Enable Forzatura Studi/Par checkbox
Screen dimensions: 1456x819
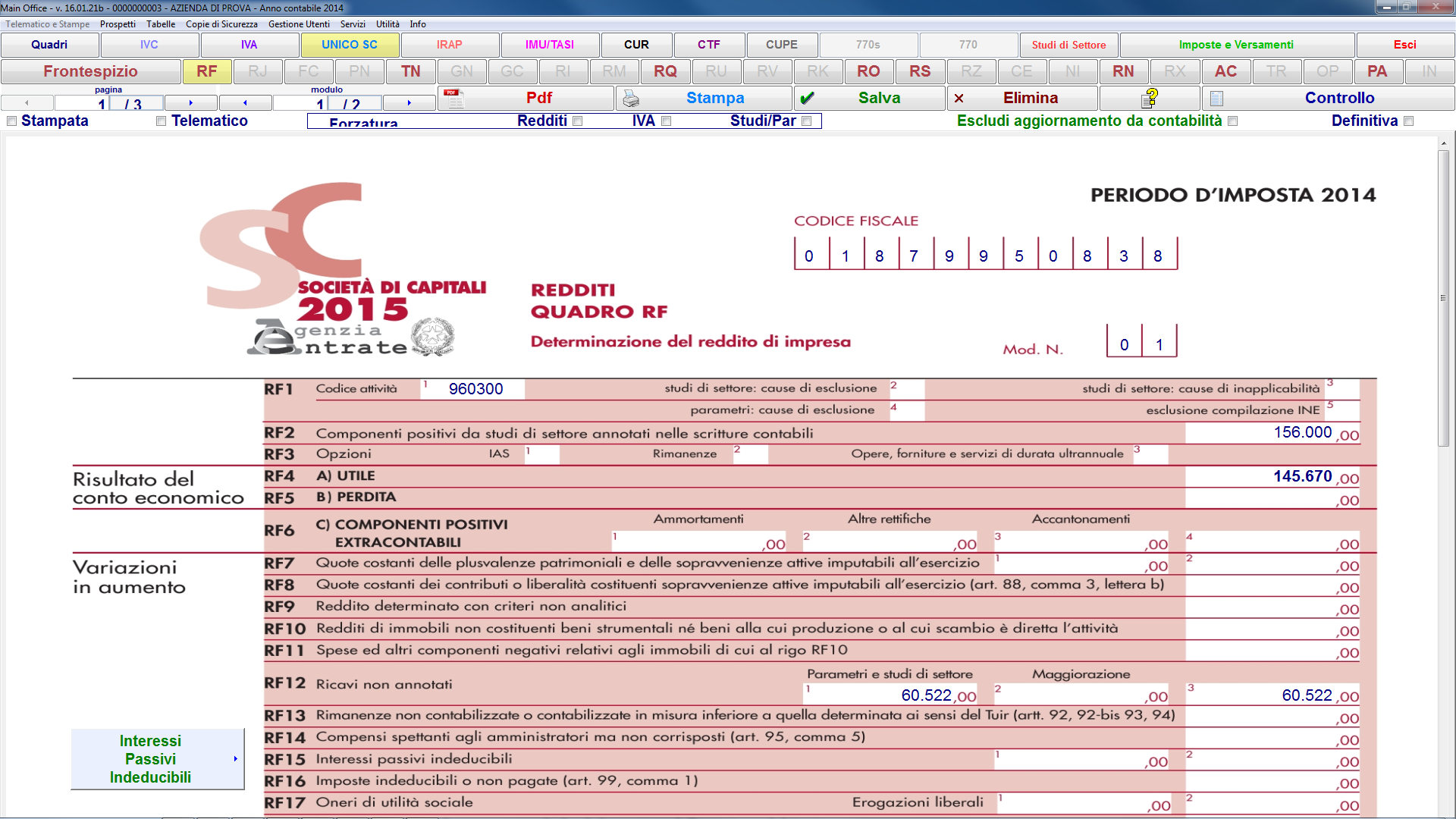pos(807,121)
